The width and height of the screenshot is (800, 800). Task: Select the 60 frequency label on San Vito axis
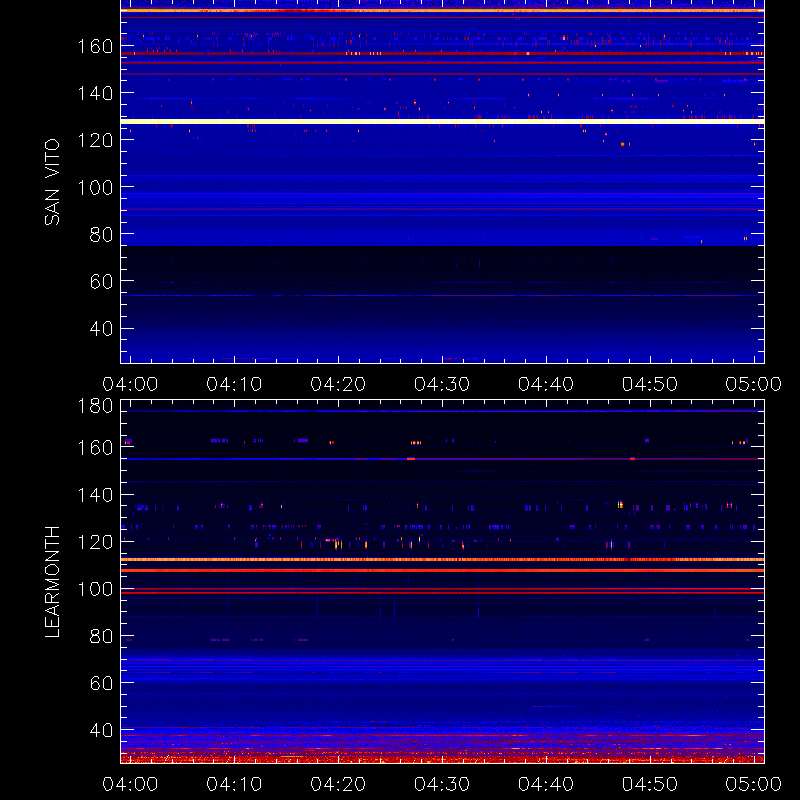[101, 281]
